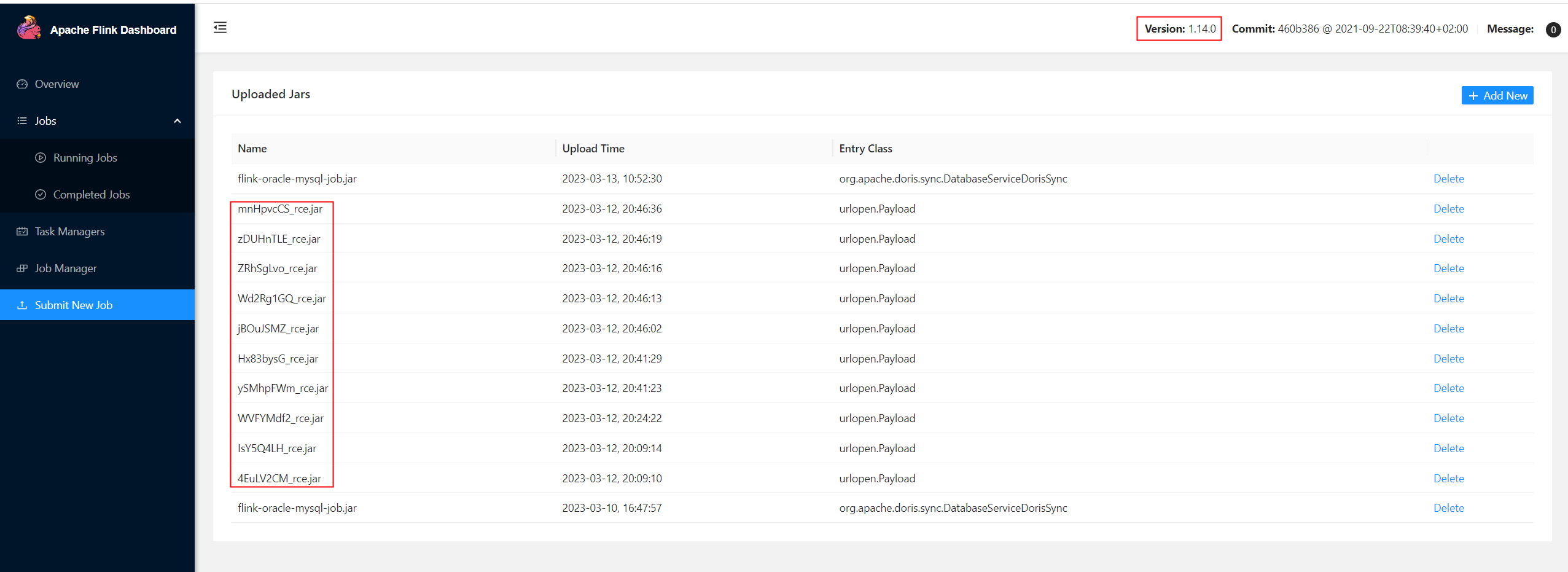Image resolution: width=1568 pixels, height=572 pixels.
Task: Delete the WVFYMdf2_rce.jar entry
Action: point(1449,418)
